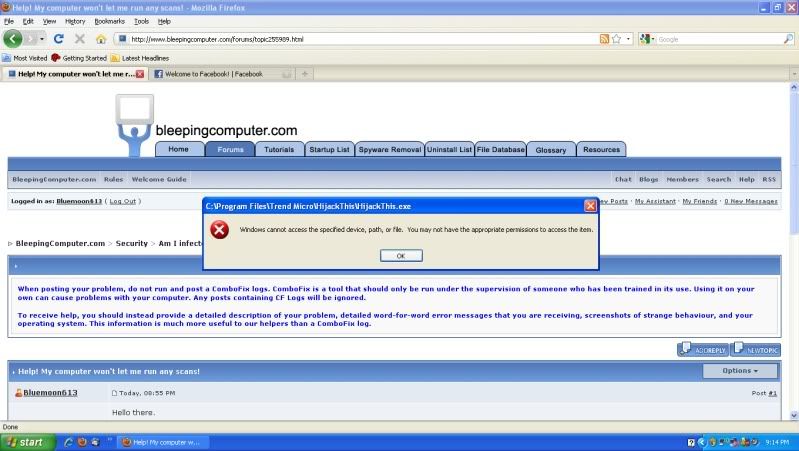This screenshot has height=451, width=799.
Task: Open the Google search engine selector dropdown
Action: coord(648,39)
